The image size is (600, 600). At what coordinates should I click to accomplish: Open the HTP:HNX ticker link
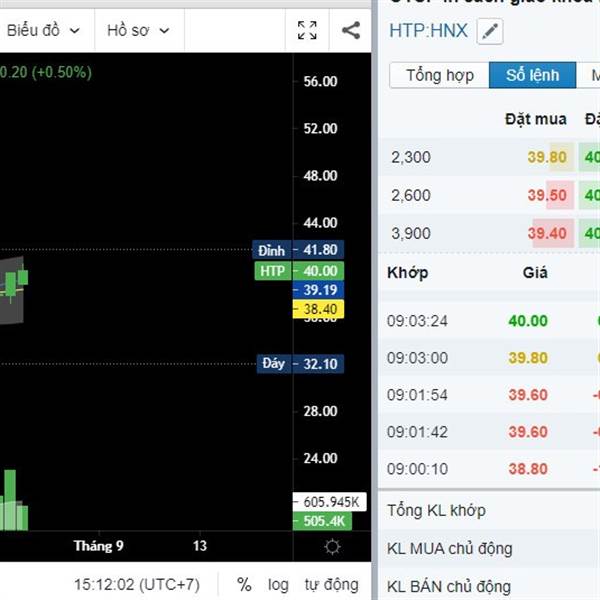pyautogui.click(x=428, y=31)
